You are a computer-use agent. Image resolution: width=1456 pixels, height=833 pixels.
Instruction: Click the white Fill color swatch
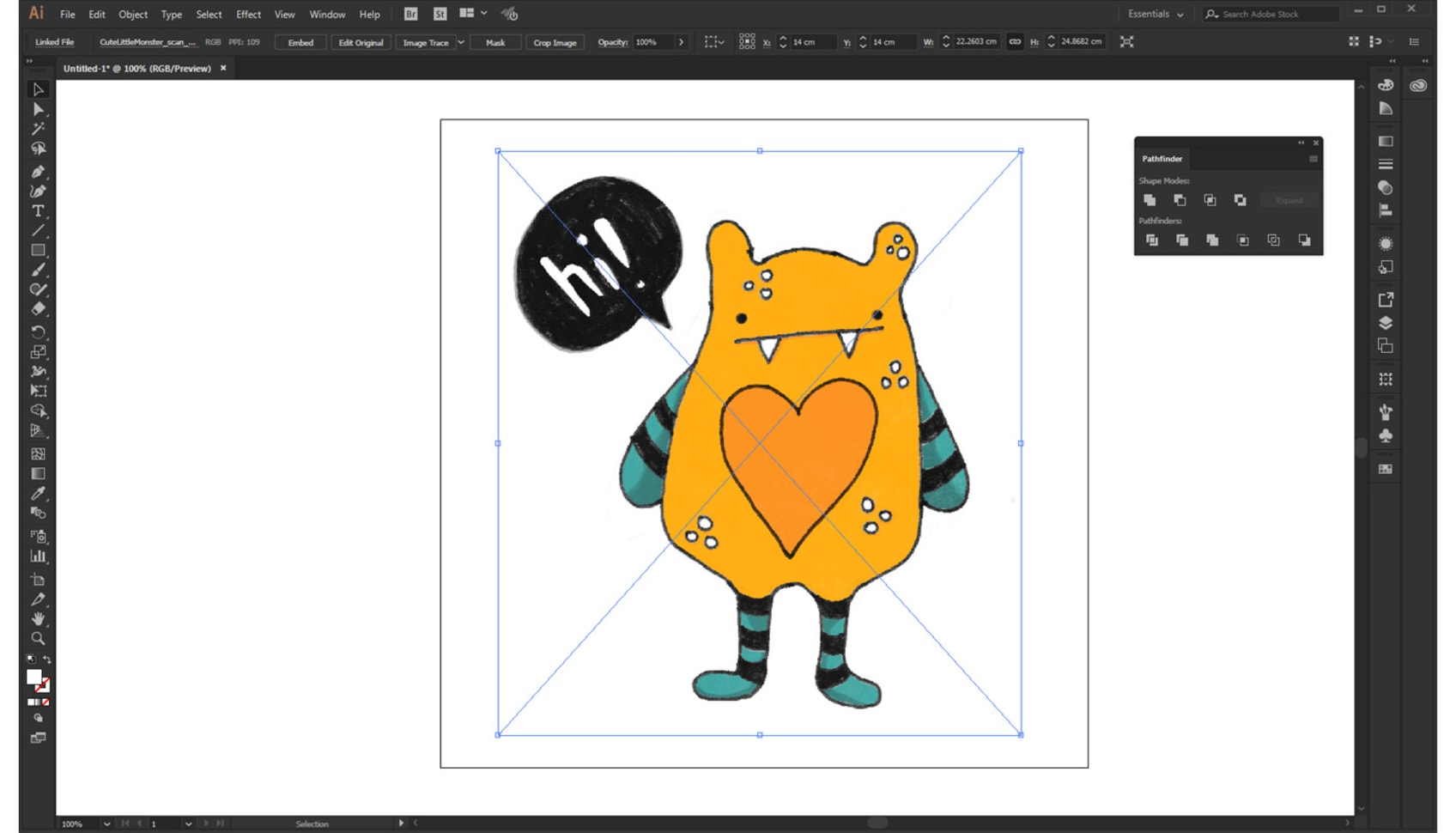[x=34, y=677]
